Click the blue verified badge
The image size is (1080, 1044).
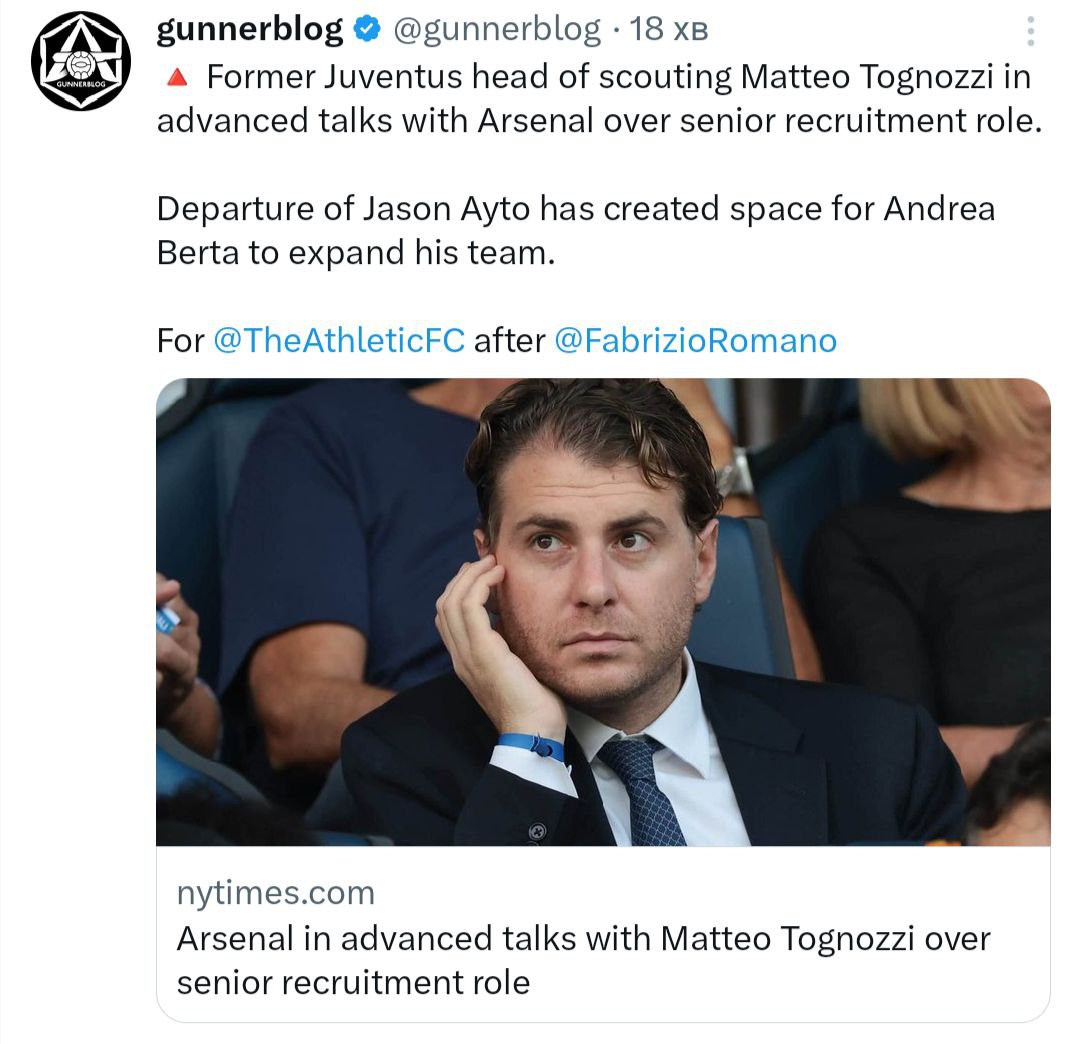(x=367, y=30)
